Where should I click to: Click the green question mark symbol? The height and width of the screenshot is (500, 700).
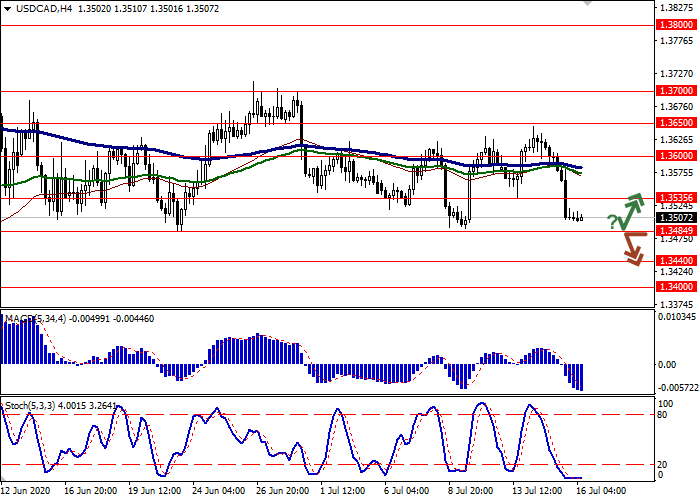612,221
